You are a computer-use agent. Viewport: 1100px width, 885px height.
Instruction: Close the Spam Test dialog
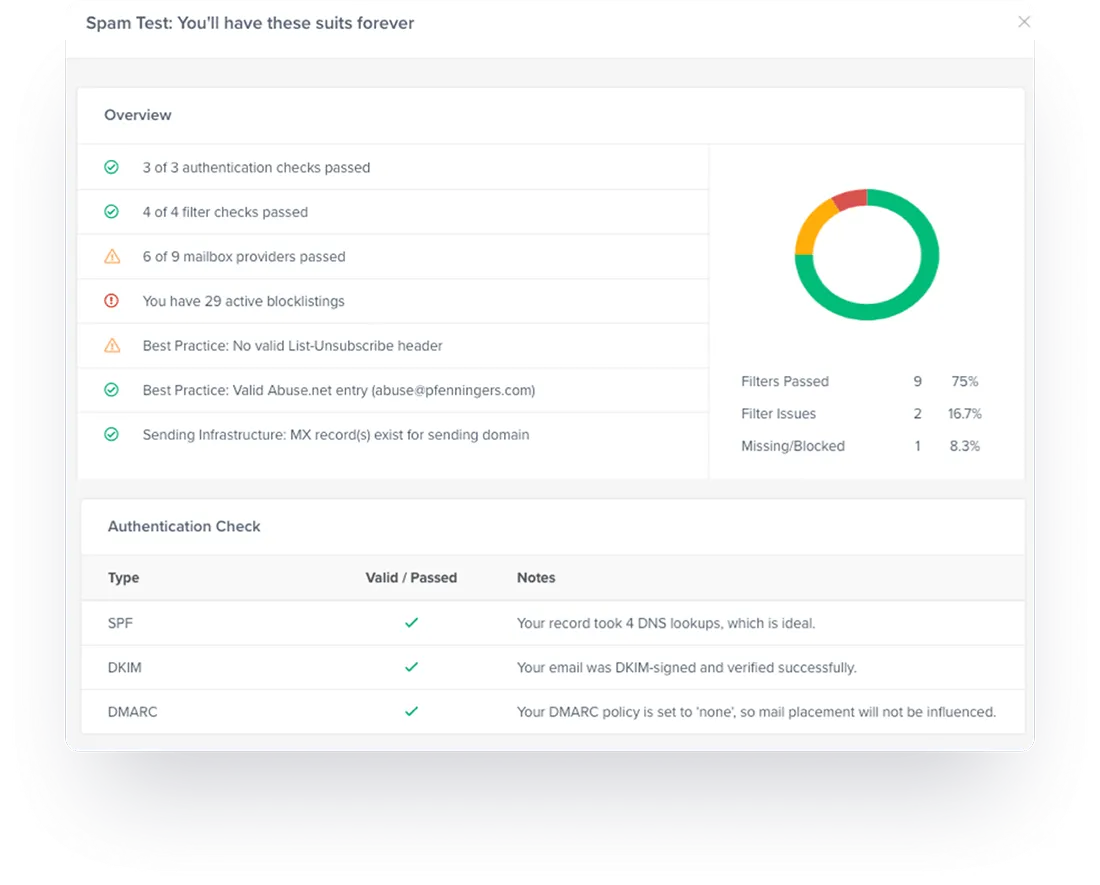click(x=1024, y=22)
